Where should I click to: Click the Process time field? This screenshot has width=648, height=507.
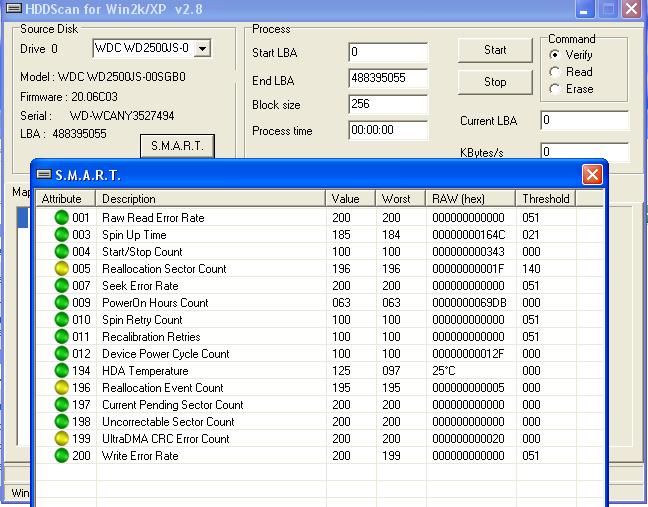click(x=388, y=130)
